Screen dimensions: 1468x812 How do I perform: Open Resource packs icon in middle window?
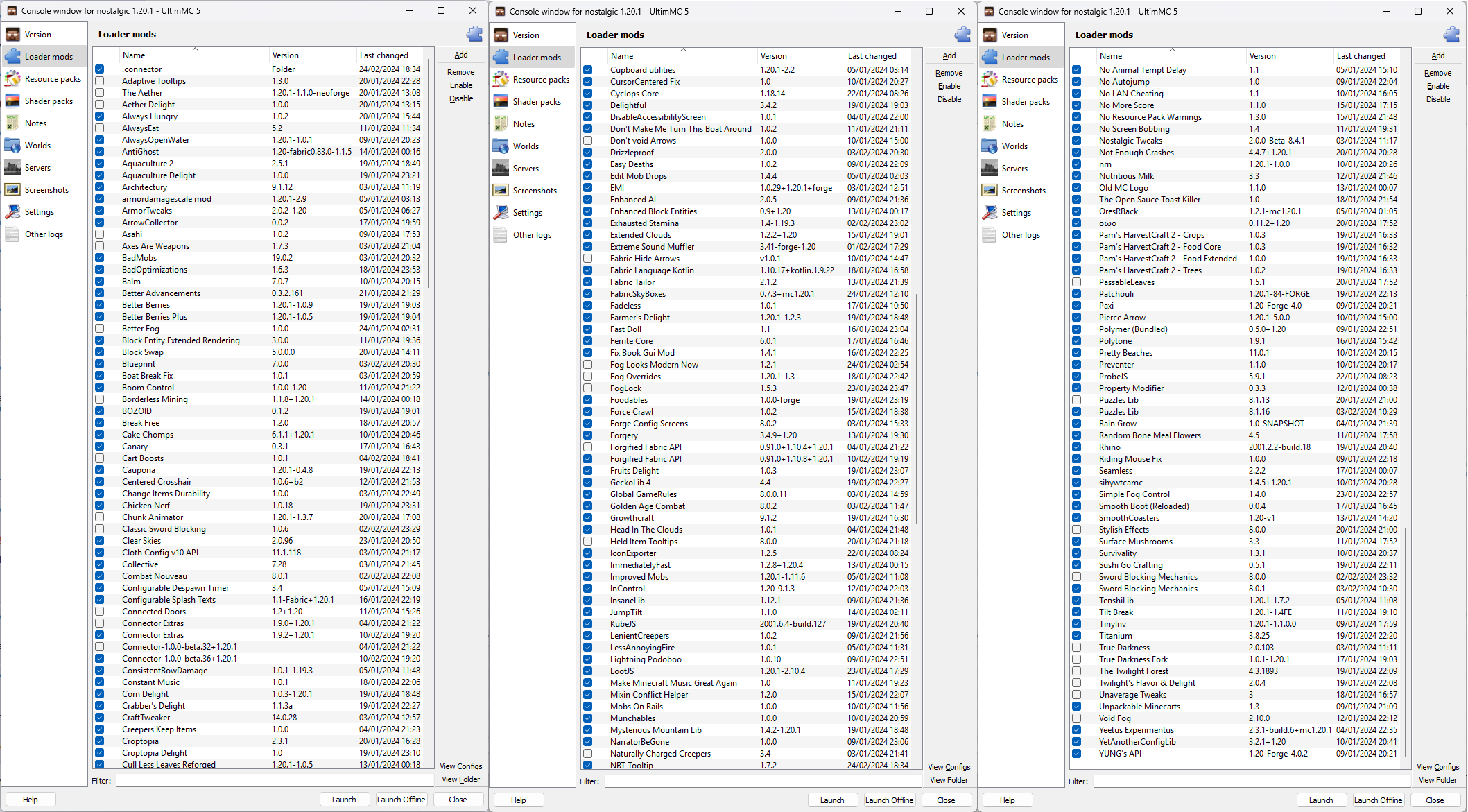click(501, 80)
